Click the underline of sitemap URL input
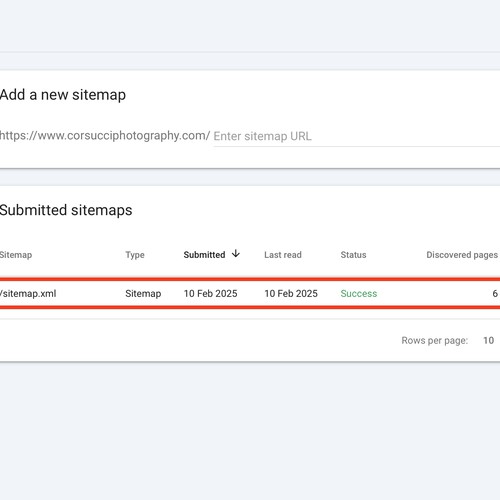This screenshot has width=500, height=500. [356, 146]
